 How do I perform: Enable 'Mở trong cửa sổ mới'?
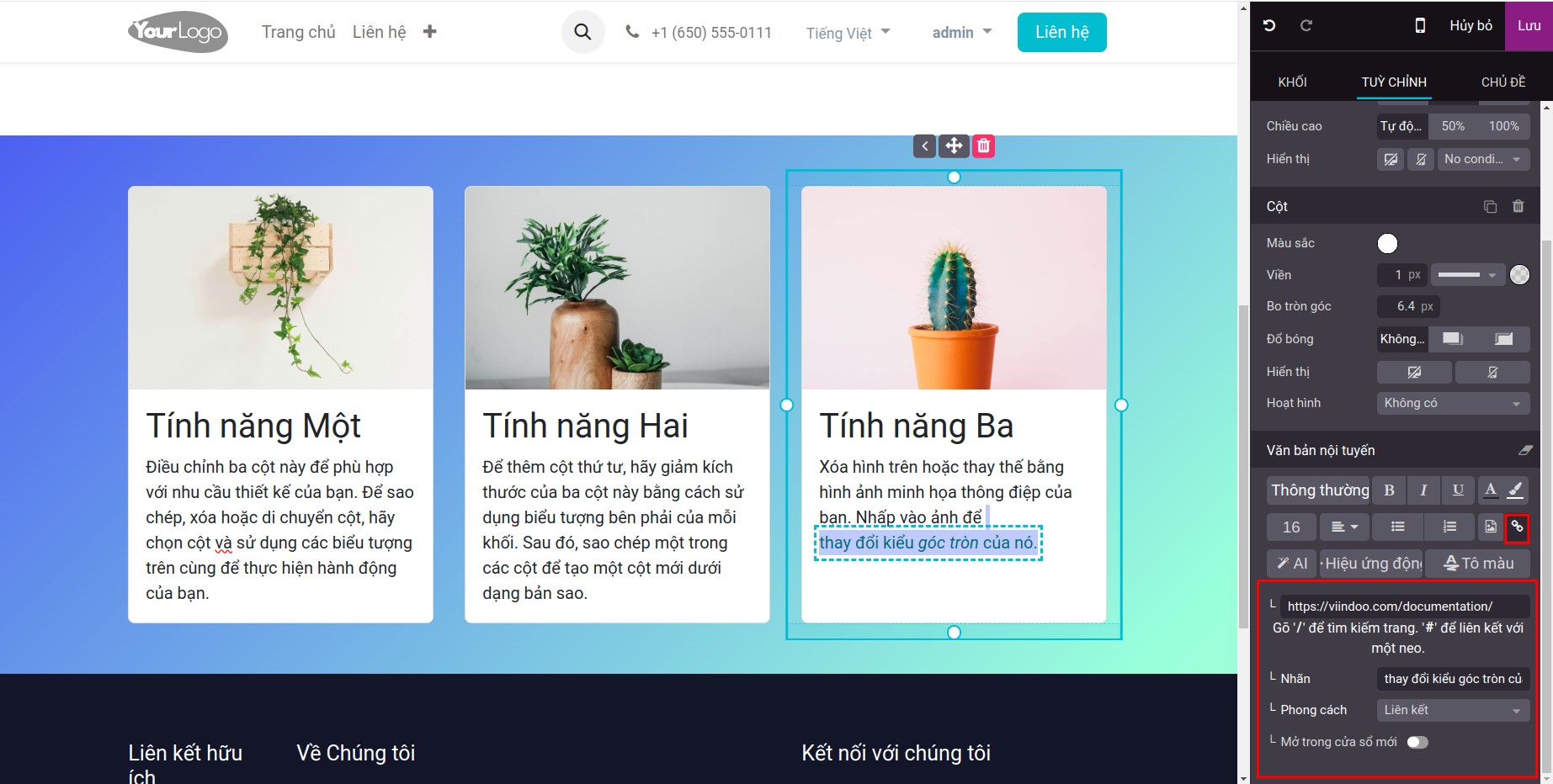(x=1417, y=741)
